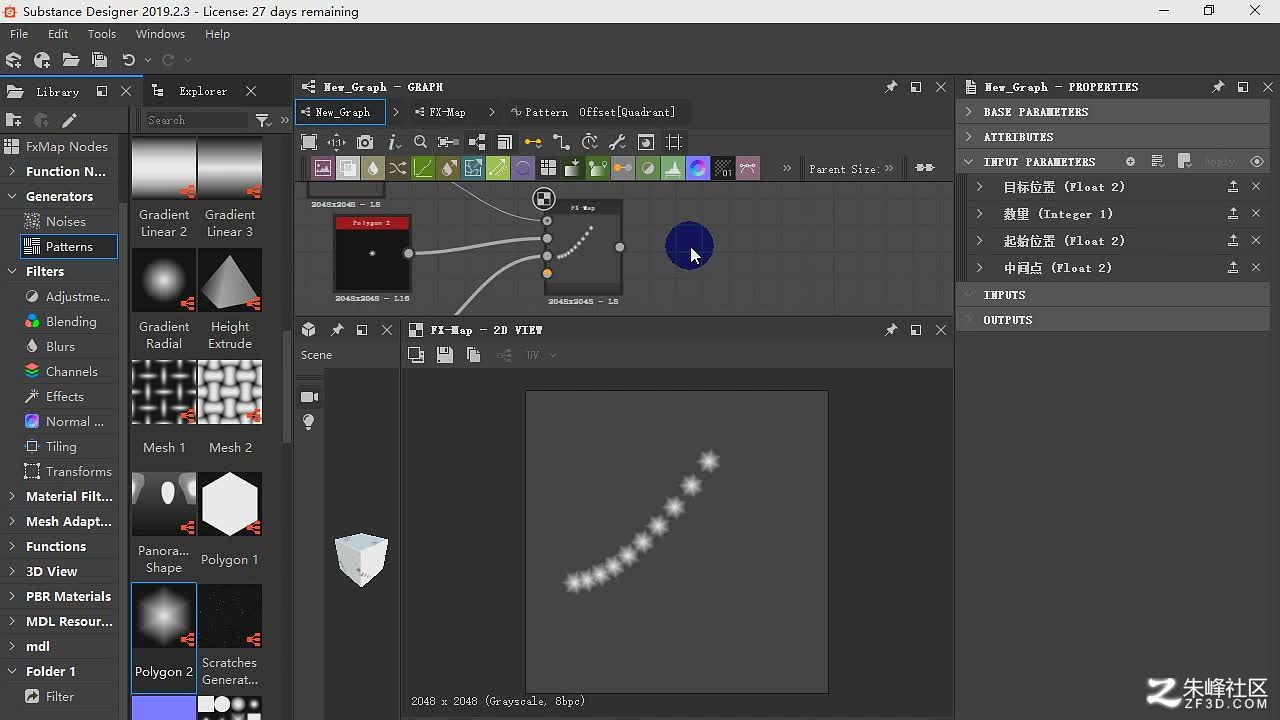Click the Library search field
Screen dimensions: 1280x720
click(196, 120)
